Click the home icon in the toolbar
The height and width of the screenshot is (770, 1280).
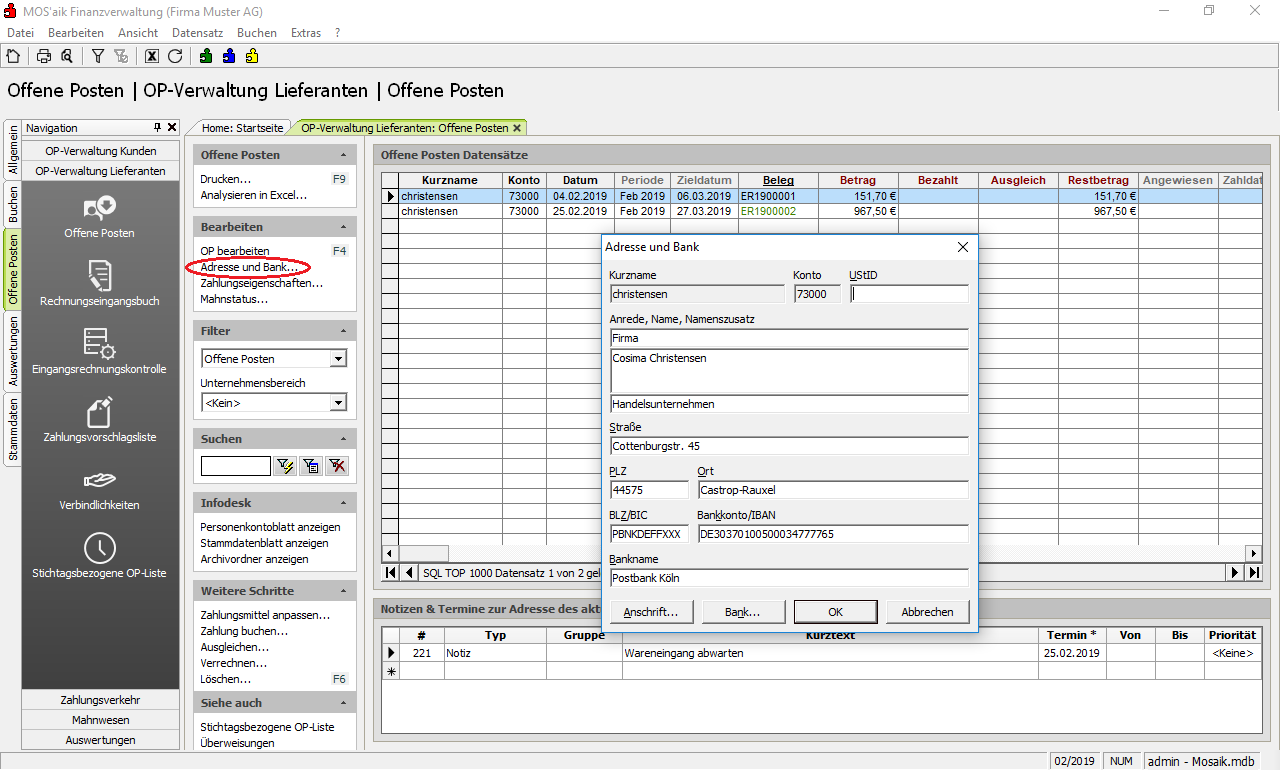point(13,56)
